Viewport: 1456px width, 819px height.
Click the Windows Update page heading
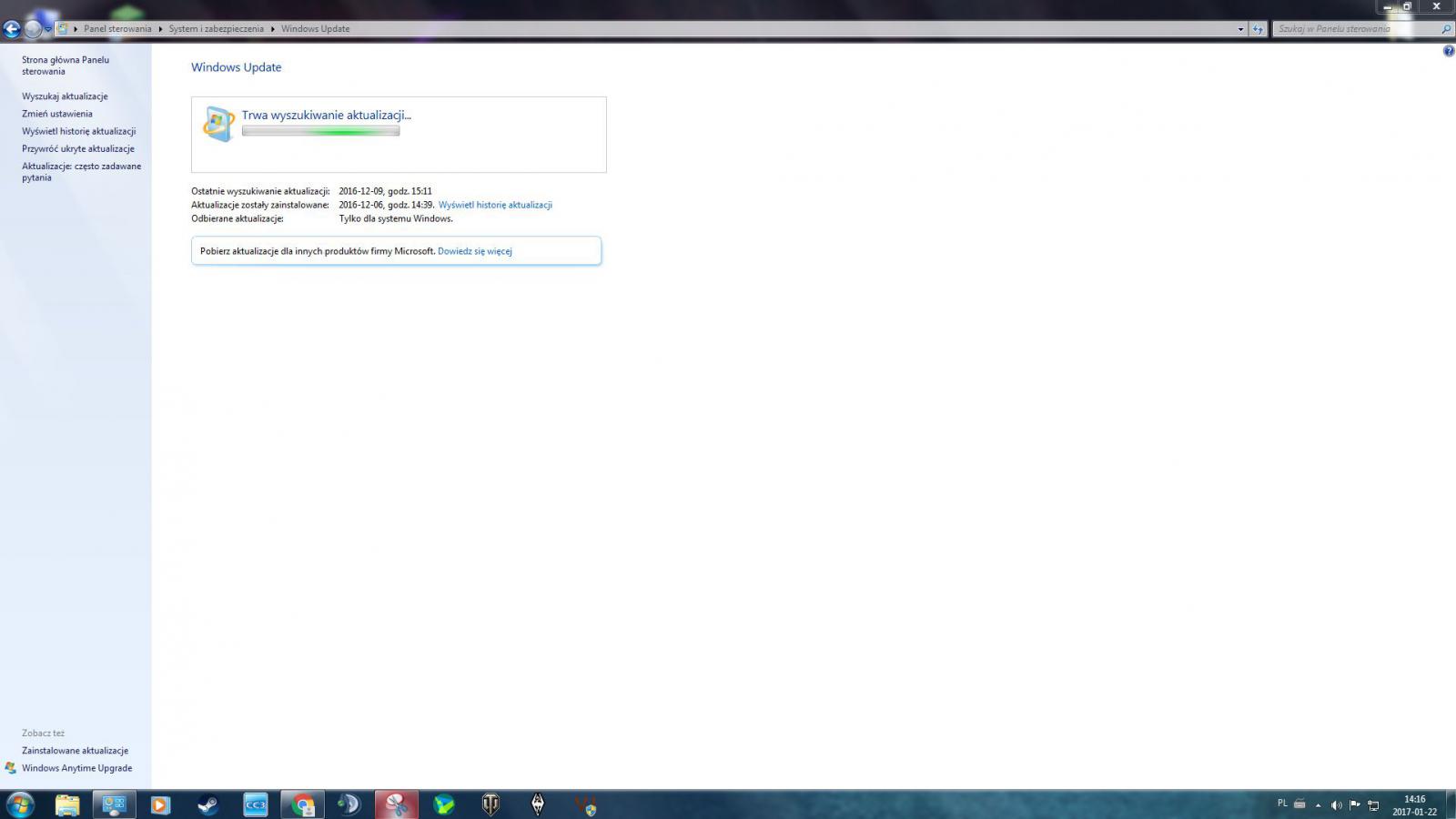point(237,67)
